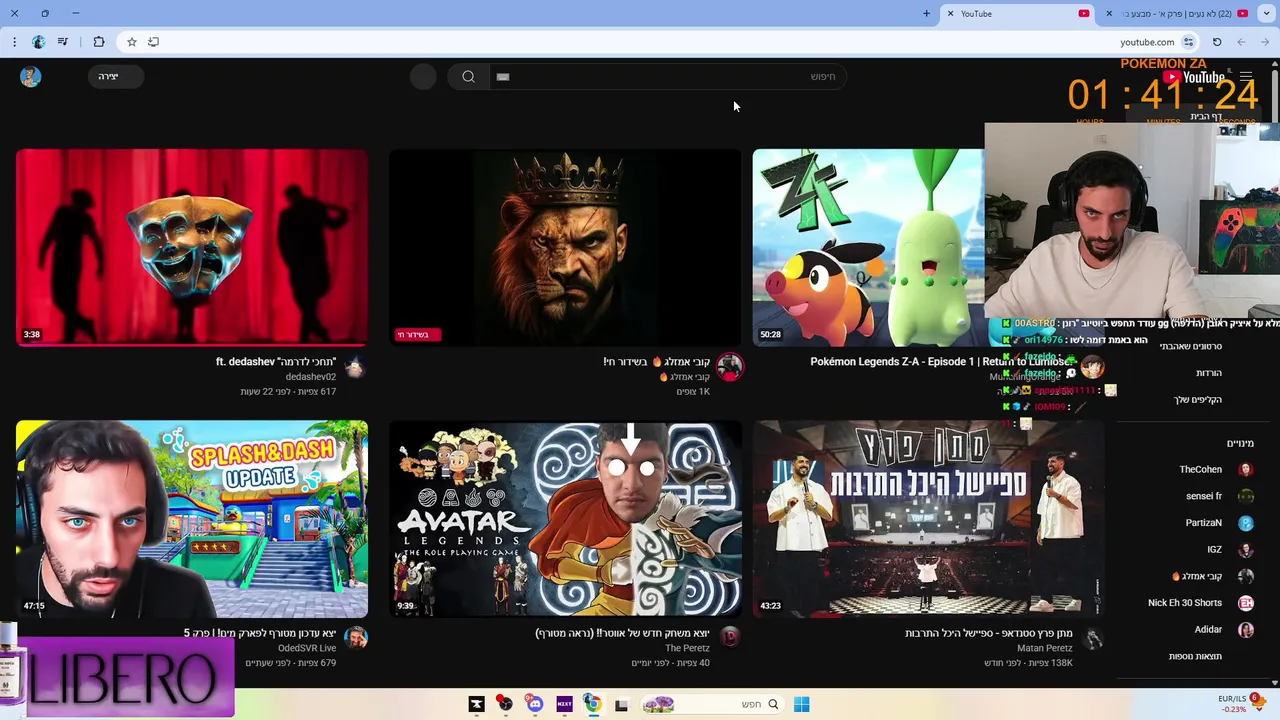This screenshot has width=1280, height=720.
Task: Open Discord from the taskbar
Action: pyautogui.click(x=535, y=704)
